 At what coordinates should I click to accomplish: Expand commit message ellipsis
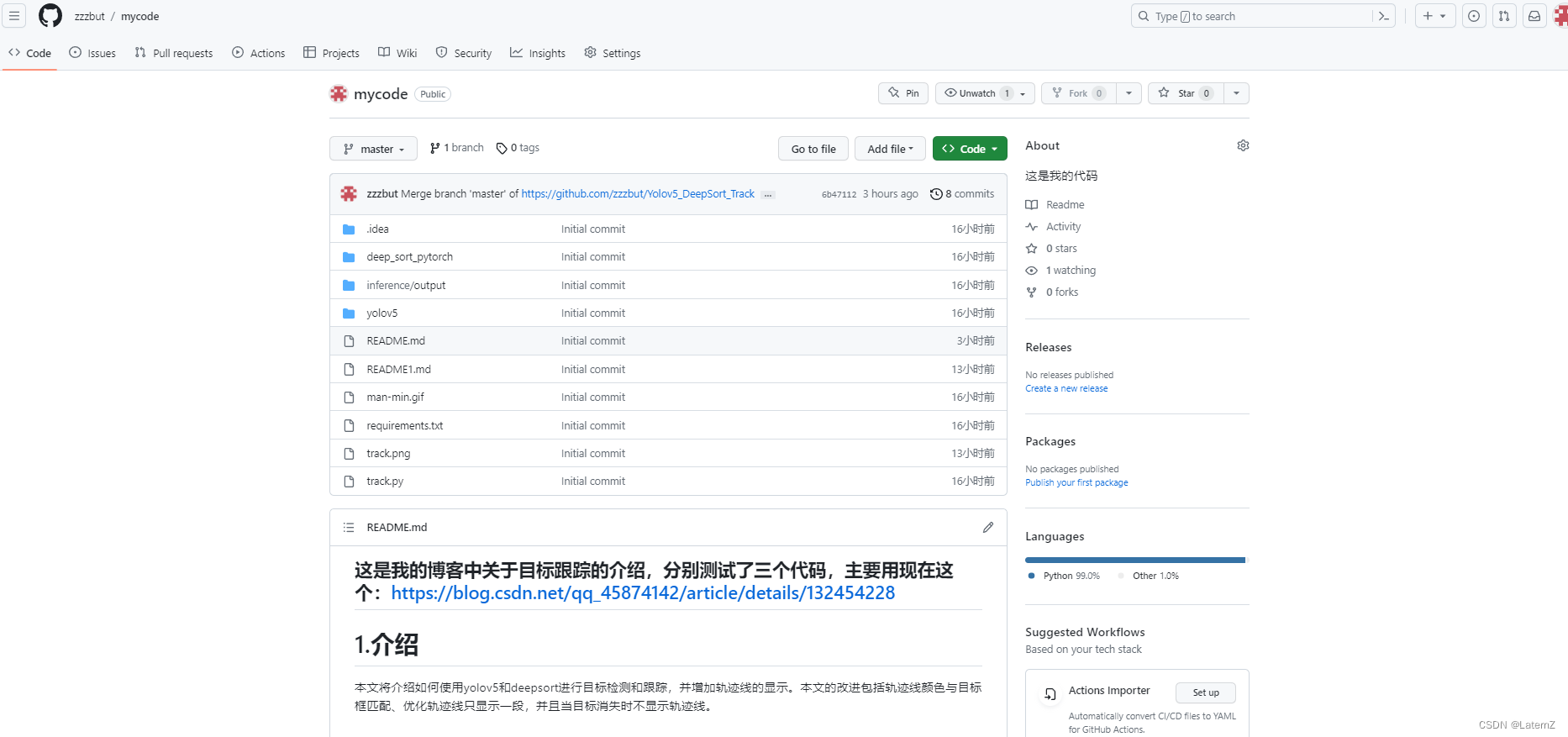768,194
